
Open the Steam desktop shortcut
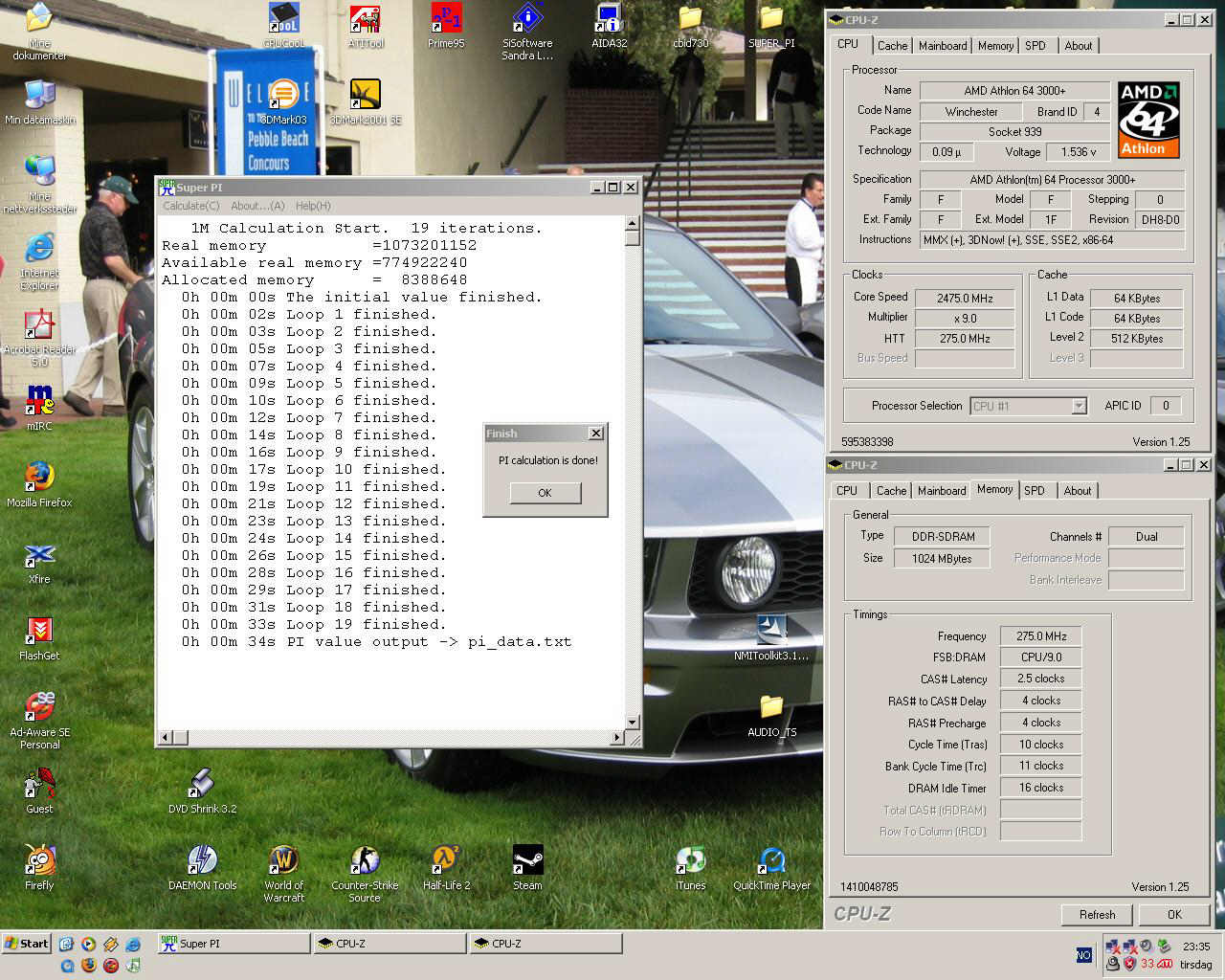(527, 860)
